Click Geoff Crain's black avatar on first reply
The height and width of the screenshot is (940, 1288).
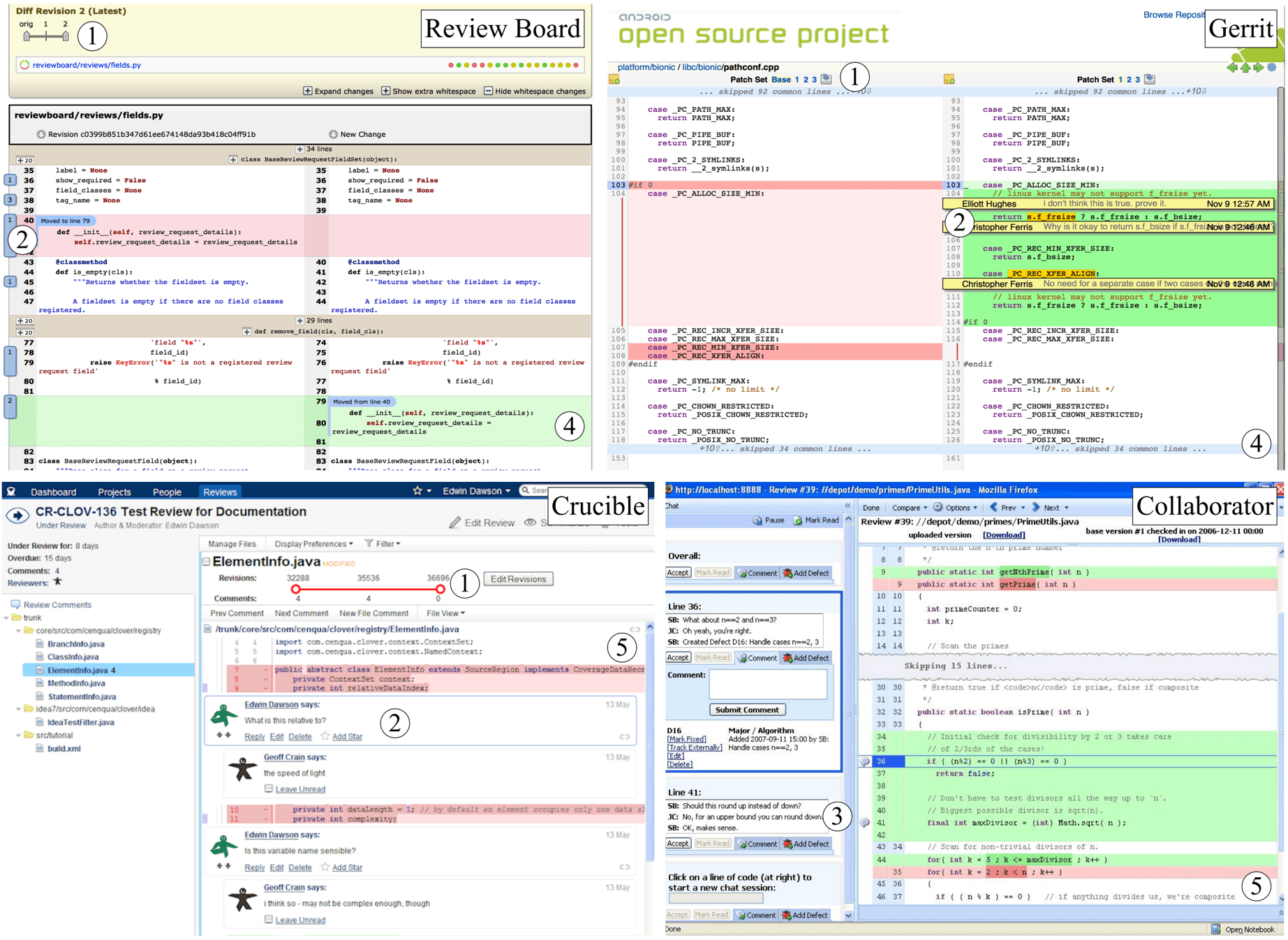click(x=242, y=769)
